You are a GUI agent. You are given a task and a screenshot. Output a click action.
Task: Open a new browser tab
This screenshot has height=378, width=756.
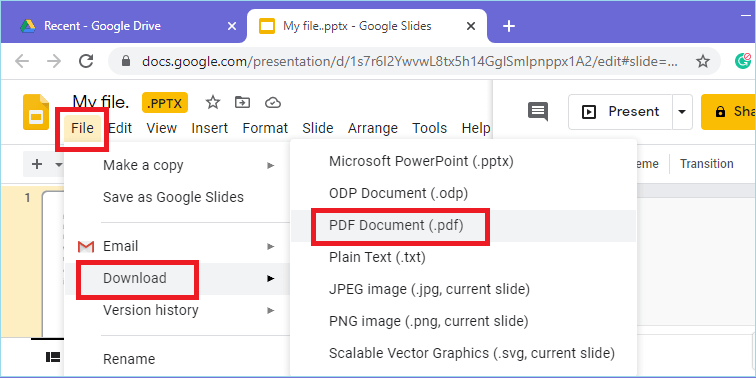[x=509, y=26]
